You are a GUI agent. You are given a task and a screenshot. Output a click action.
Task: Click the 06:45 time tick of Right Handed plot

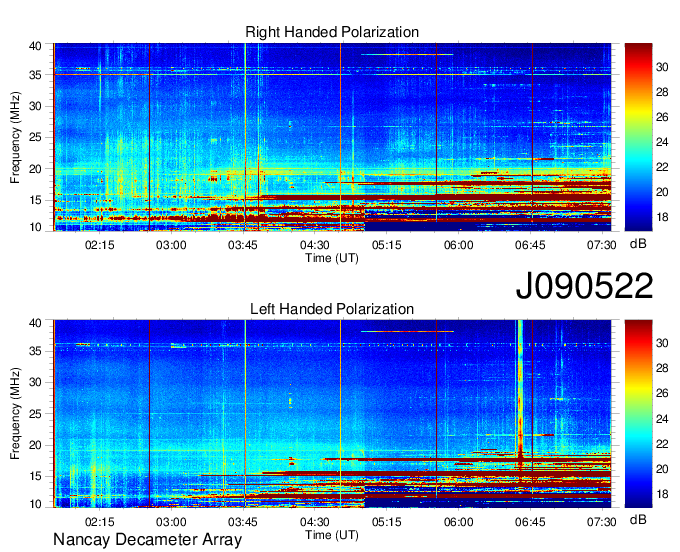pyautogui.click(x=530, y=245)
